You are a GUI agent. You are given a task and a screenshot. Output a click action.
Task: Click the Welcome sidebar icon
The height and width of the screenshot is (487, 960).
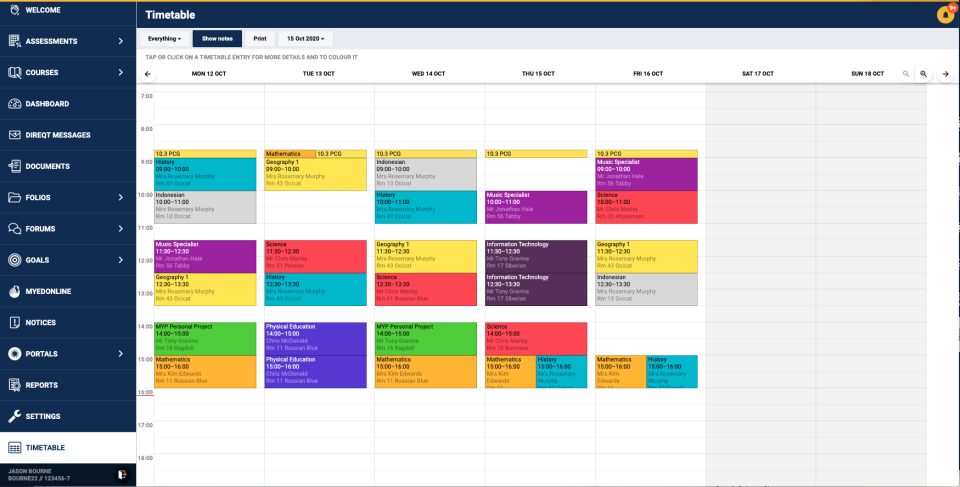click(15, 10)
